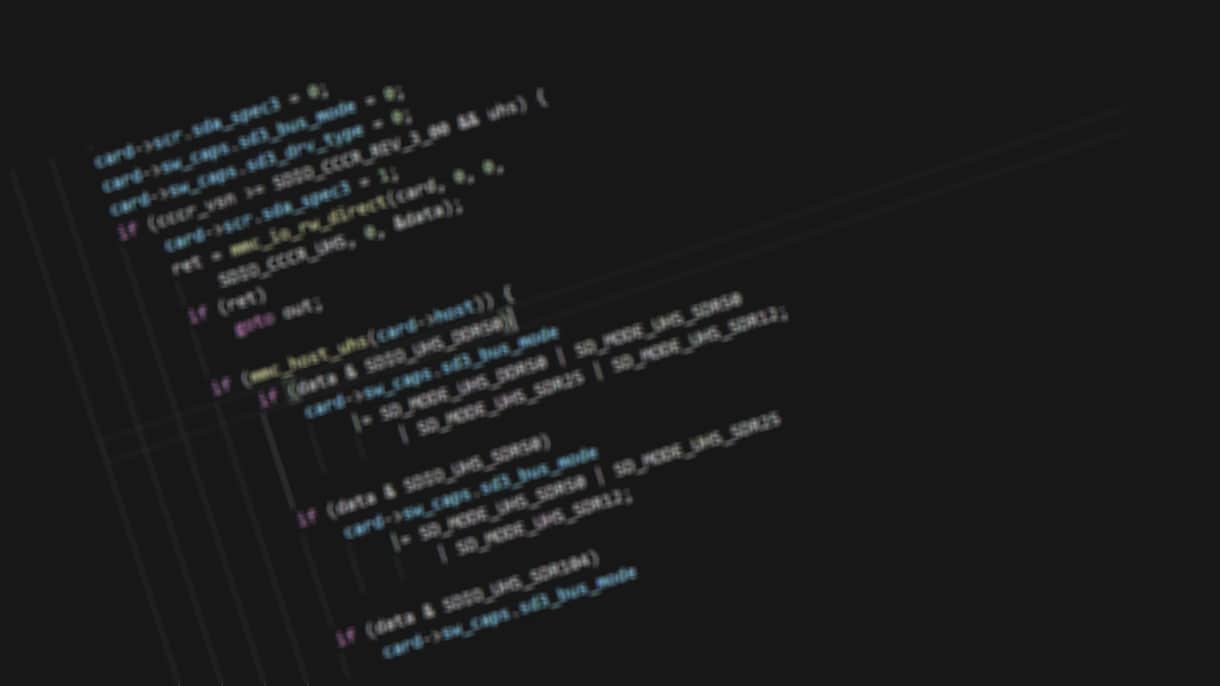Viewport: 1220px width, 686px height.
Task: Click the 'if' keyword before mmc_host_uhs
Action: pyautogui.click(x=222, y=387)
